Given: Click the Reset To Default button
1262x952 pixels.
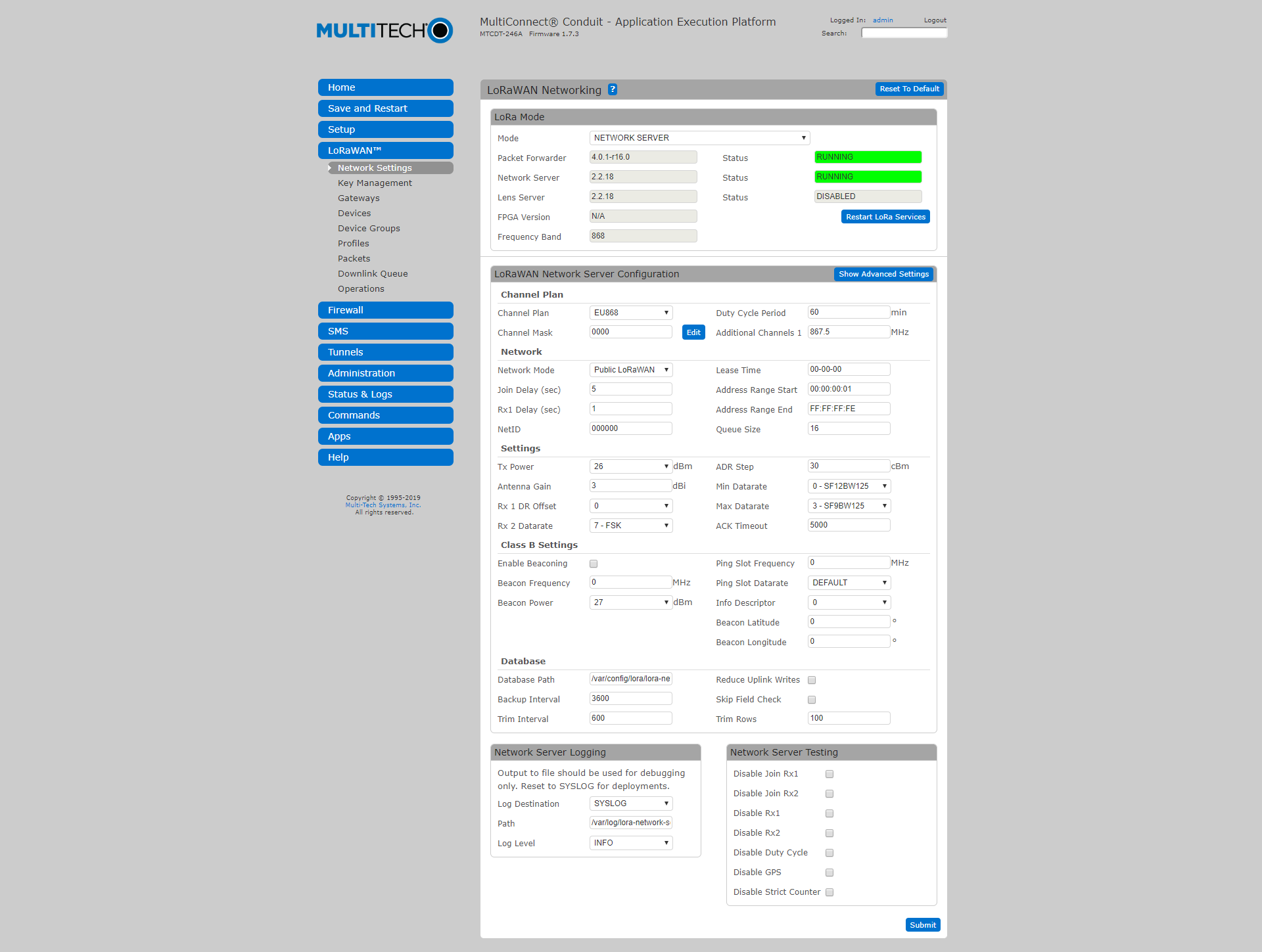Looking at the screenshot, I should point(909,89).
